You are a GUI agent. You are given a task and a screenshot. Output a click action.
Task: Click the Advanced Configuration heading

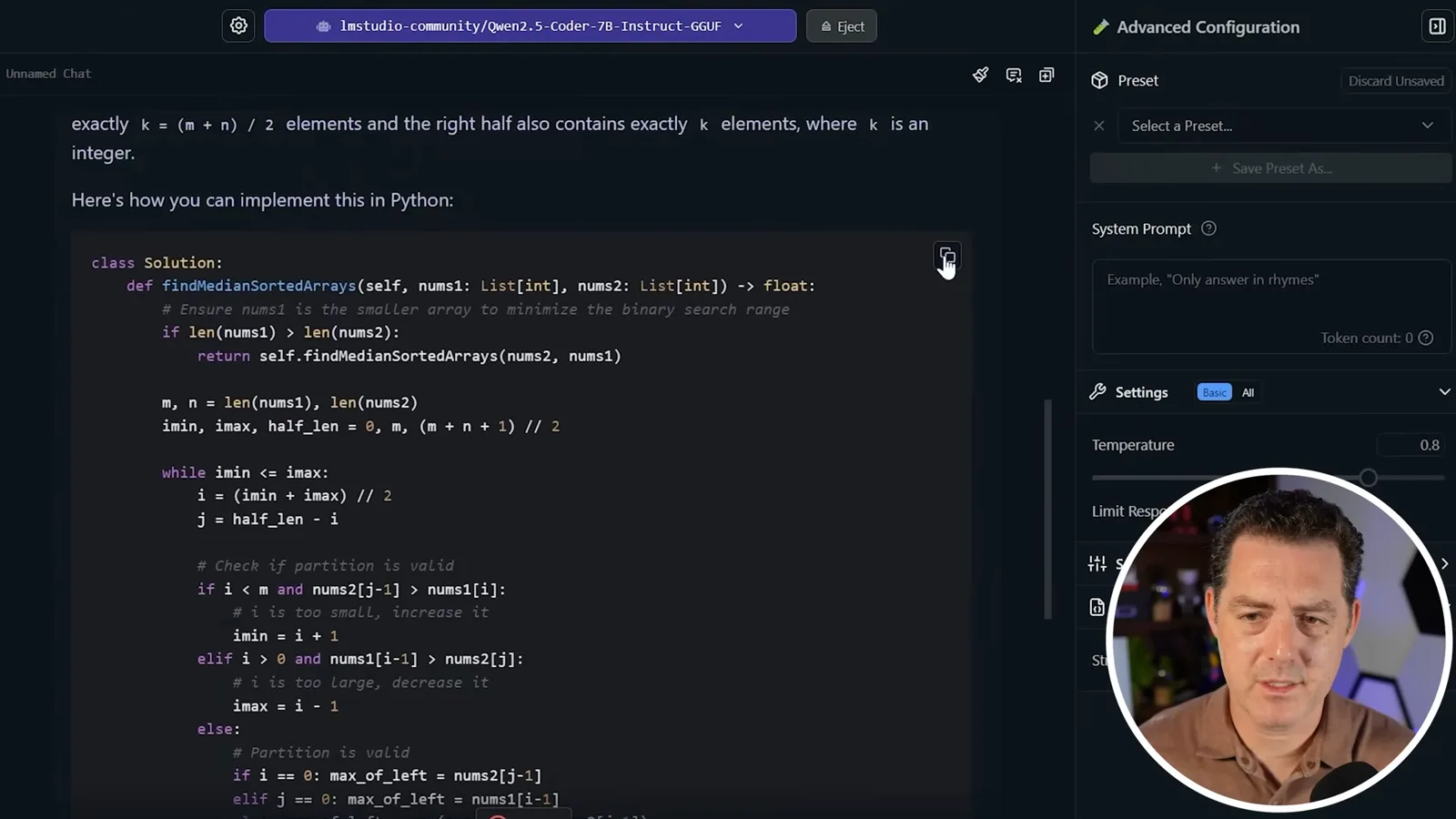coord(1208,27)
